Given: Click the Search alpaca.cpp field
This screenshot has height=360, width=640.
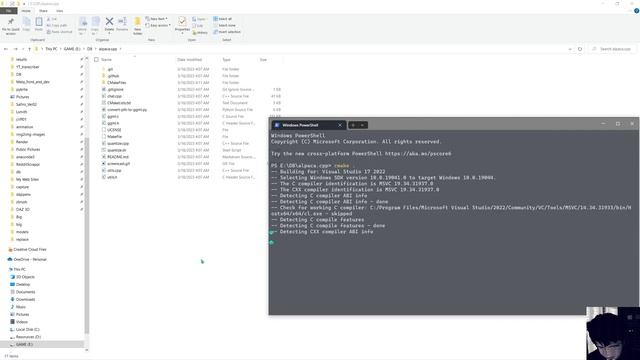Looking at the screenshot, I should pos(612,49).
